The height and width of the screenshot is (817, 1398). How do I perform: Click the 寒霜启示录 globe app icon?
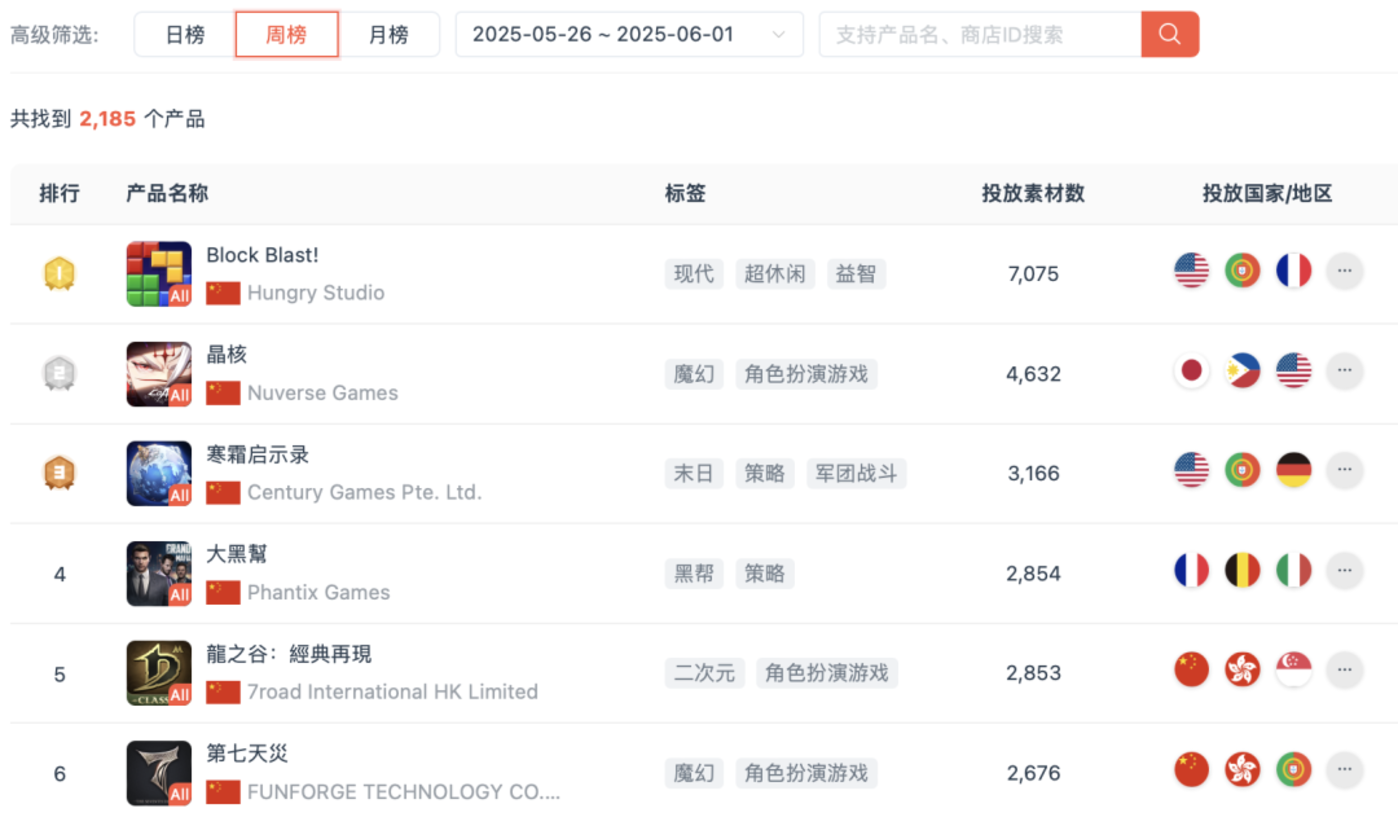[x=159, y=473]
